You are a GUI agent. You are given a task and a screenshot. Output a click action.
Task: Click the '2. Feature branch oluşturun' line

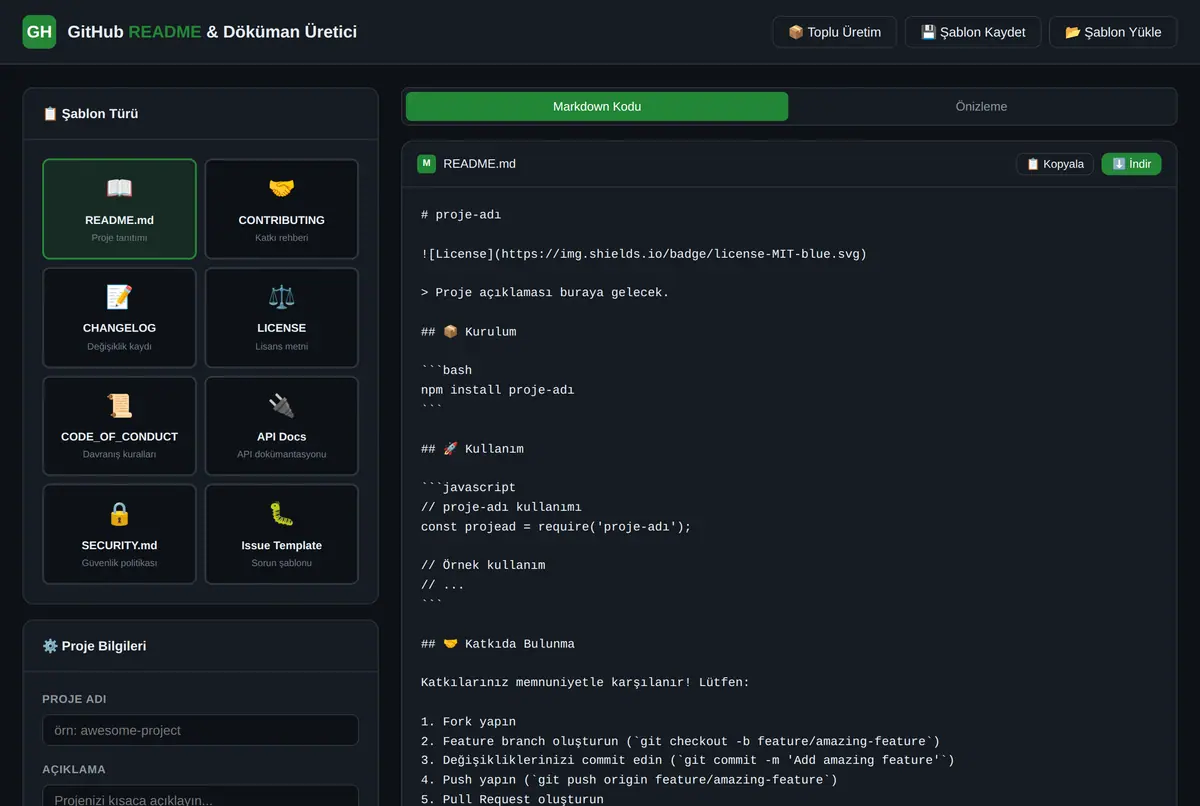680,741
